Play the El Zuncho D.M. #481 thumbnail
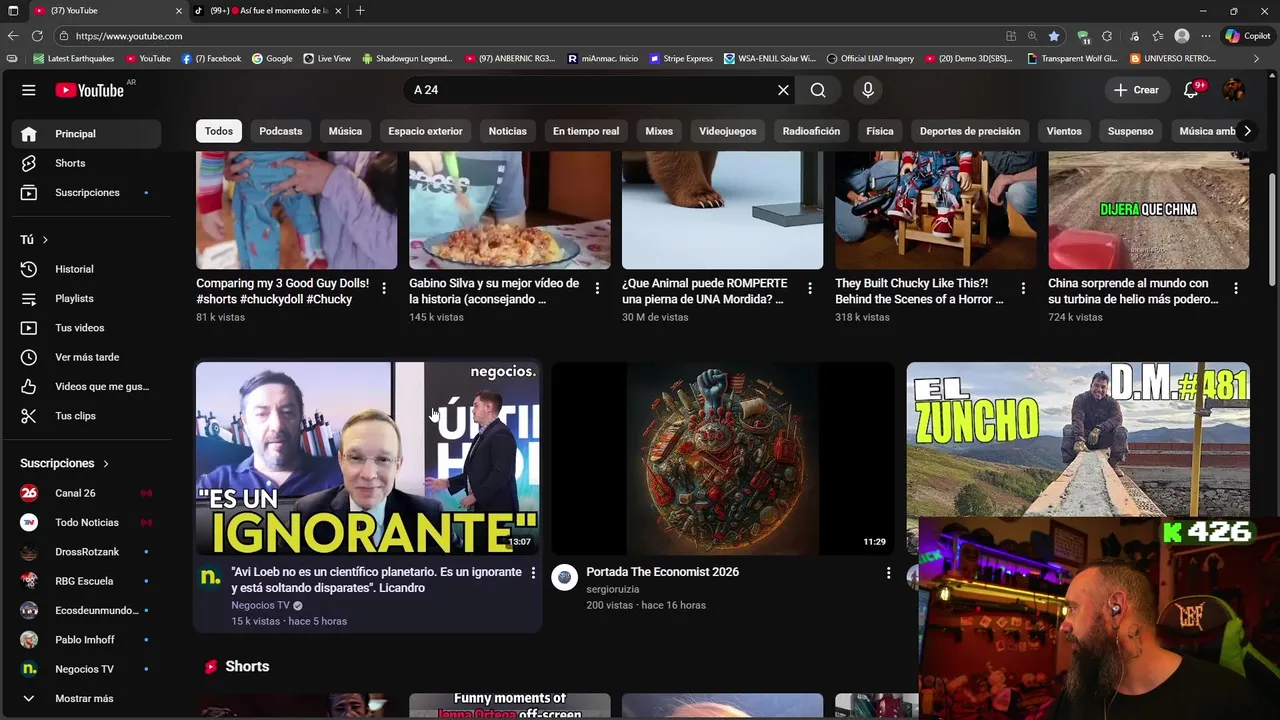Screen dimensions: 1280x720 [1078, 440]
